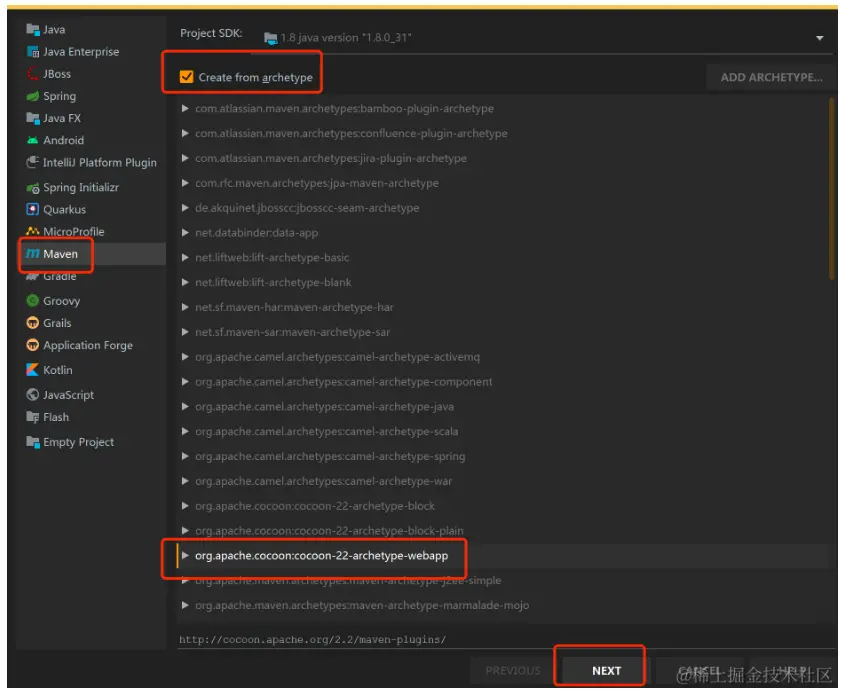Viewport: 841px width, 693px height.
Task: Select Quarkus project type label
Action: (x=64, y=209)
